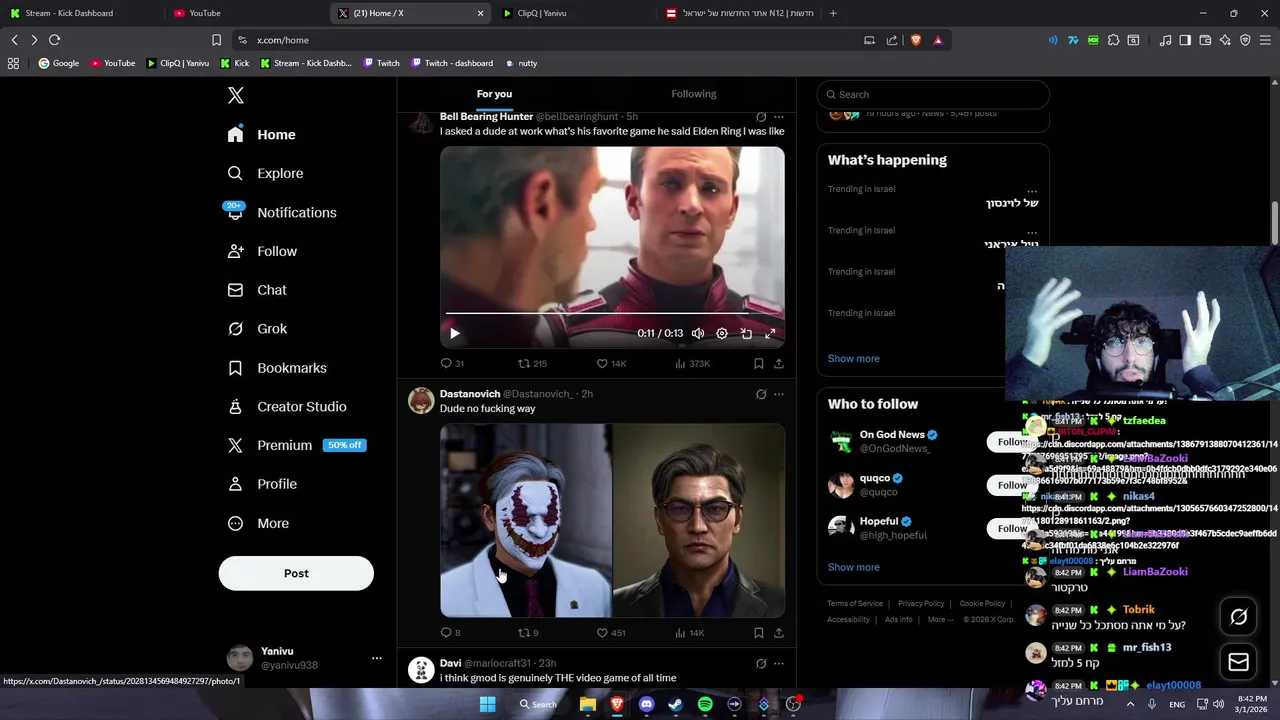Open more menu on Bell Bearing Hunter post
1280x720 pixels.
779,117
